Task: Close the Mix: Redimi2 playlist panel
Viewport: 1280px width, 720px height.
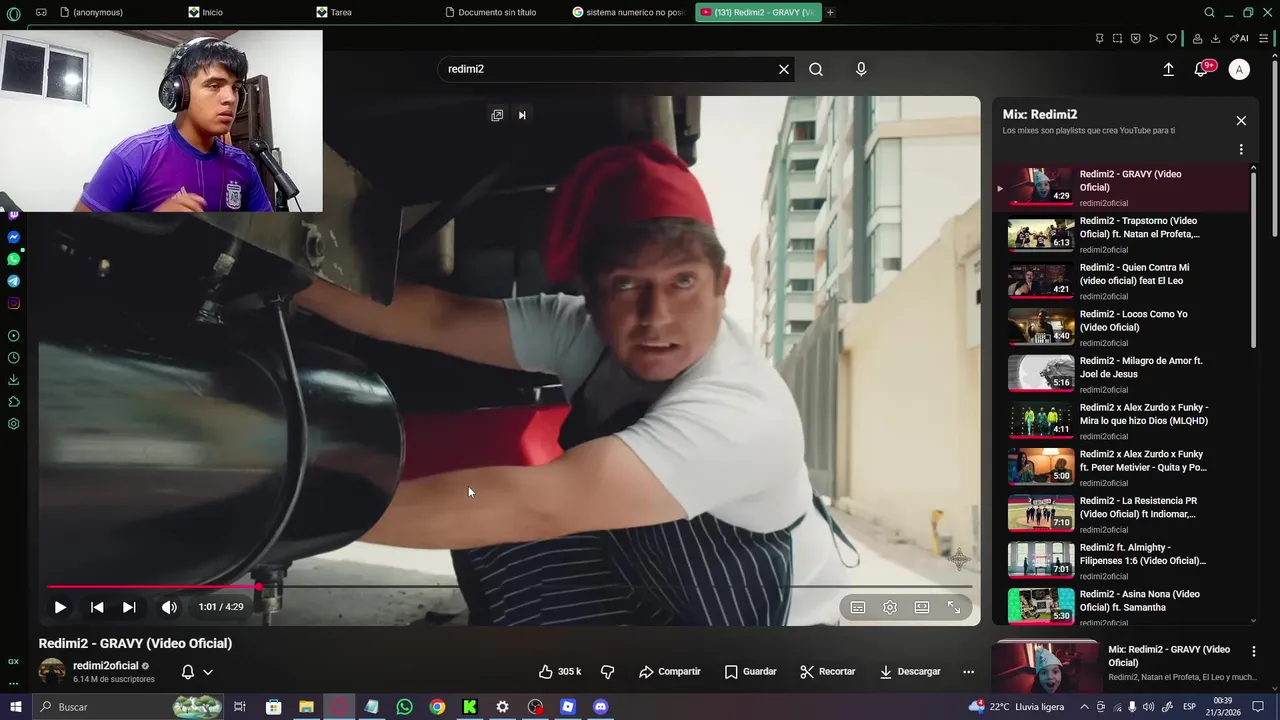Action: (x=1241, y=120)
